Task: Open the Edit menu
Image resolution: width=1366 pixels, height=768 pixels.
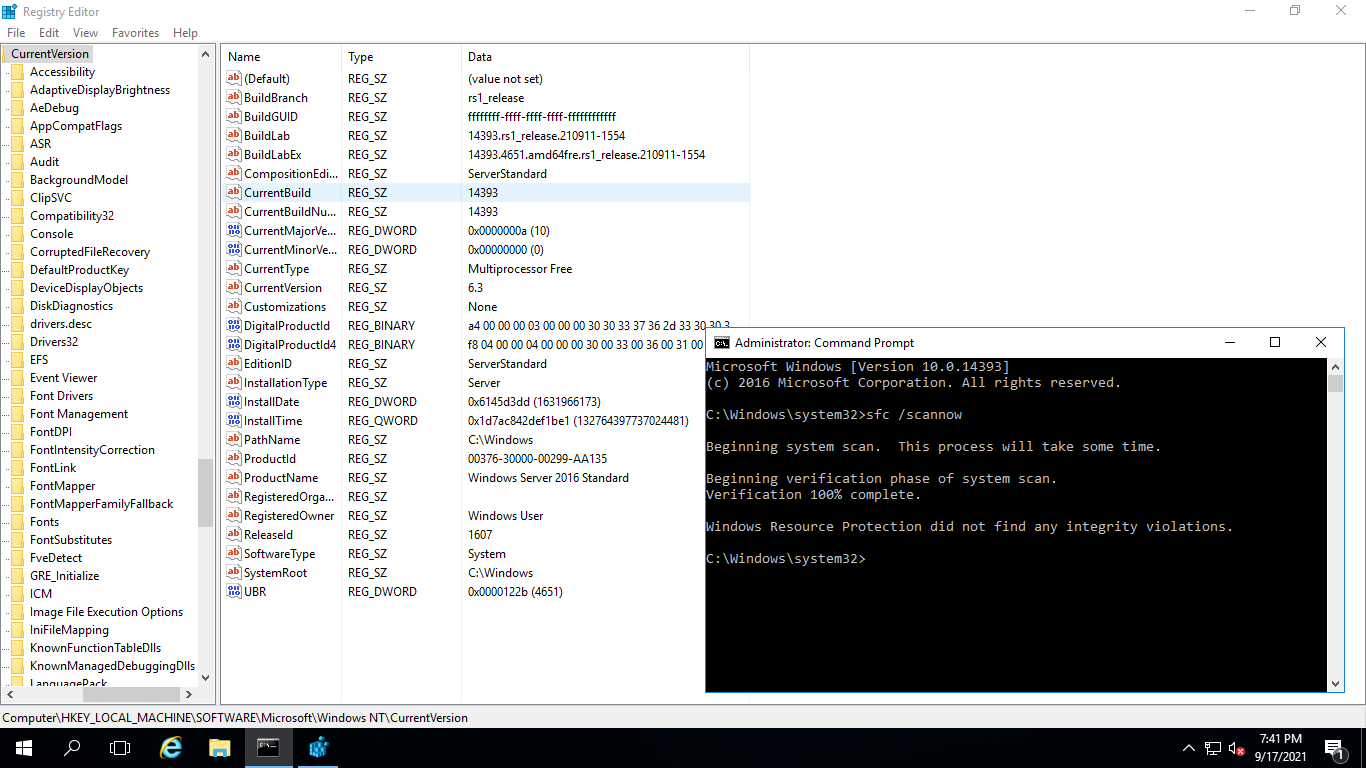Action: tap(49, 33)
